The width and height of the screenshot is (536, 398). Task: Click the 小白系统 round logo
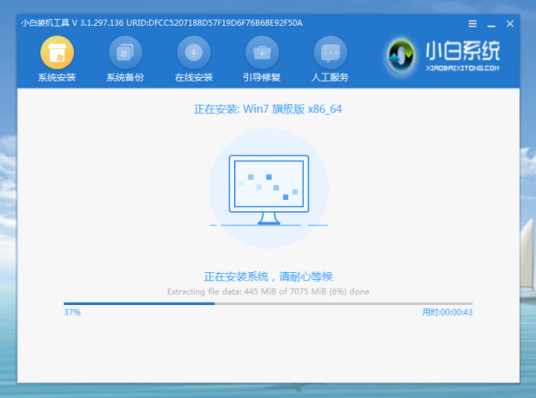point(401,55)
